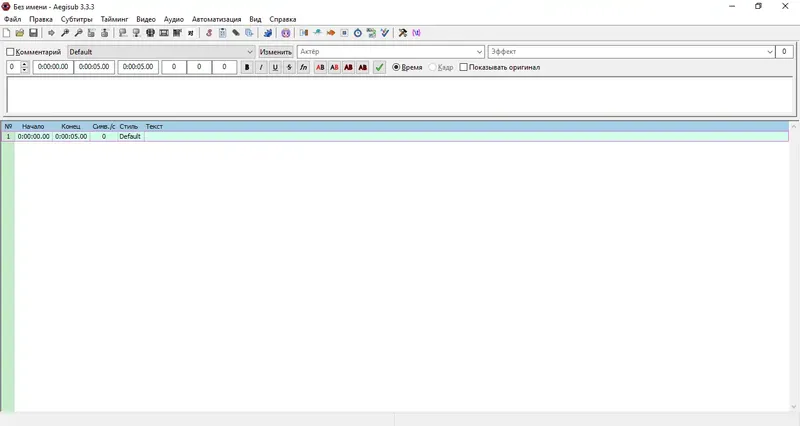Screen dimensions: 800x426
Task: Pick the secondary color AB button
Action: point(334,67)
